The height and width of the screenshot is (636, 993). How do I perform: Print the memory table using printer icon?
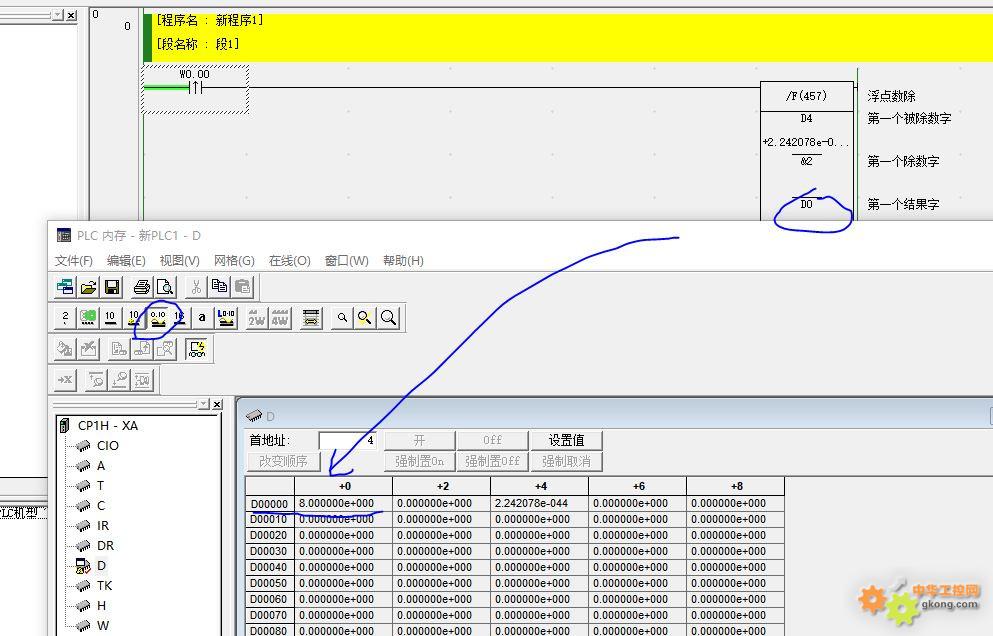click(x=142, y=288)
